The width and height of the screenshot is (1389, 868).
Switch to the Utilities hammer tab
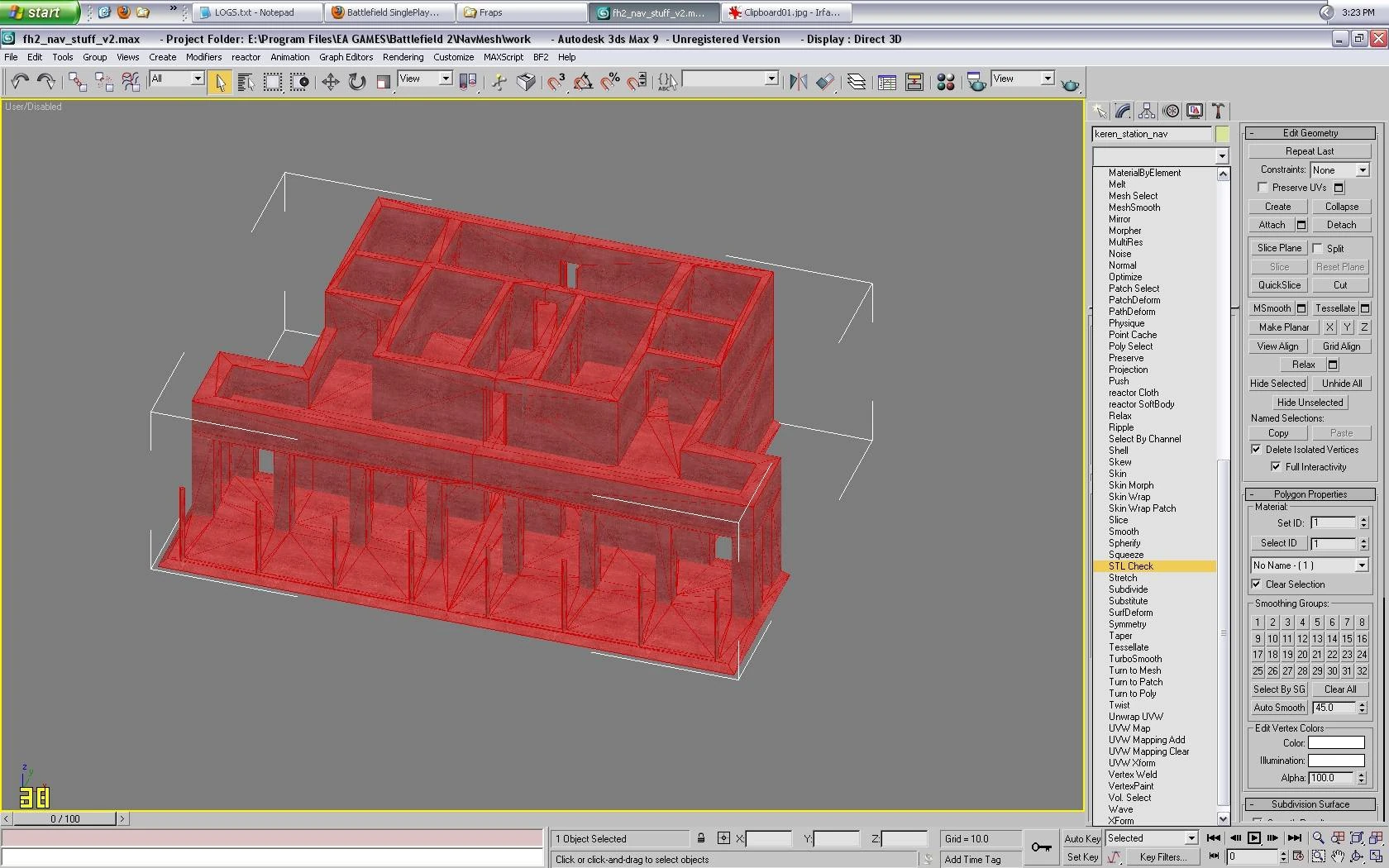pos(1218,112)
